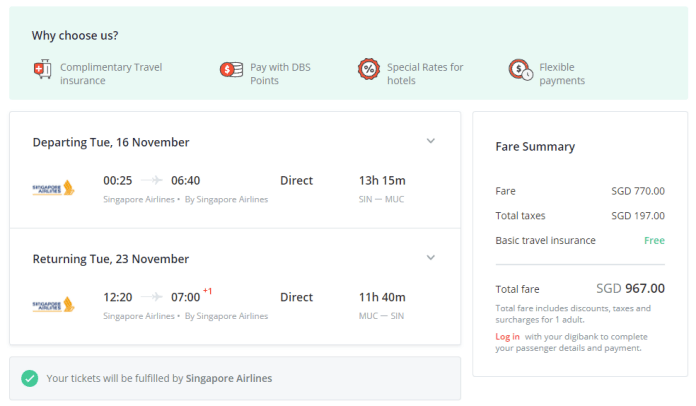This screenshot has width=696, height=406.
Task: Click the Flexible payments clock icon
Action: point(520,70)
